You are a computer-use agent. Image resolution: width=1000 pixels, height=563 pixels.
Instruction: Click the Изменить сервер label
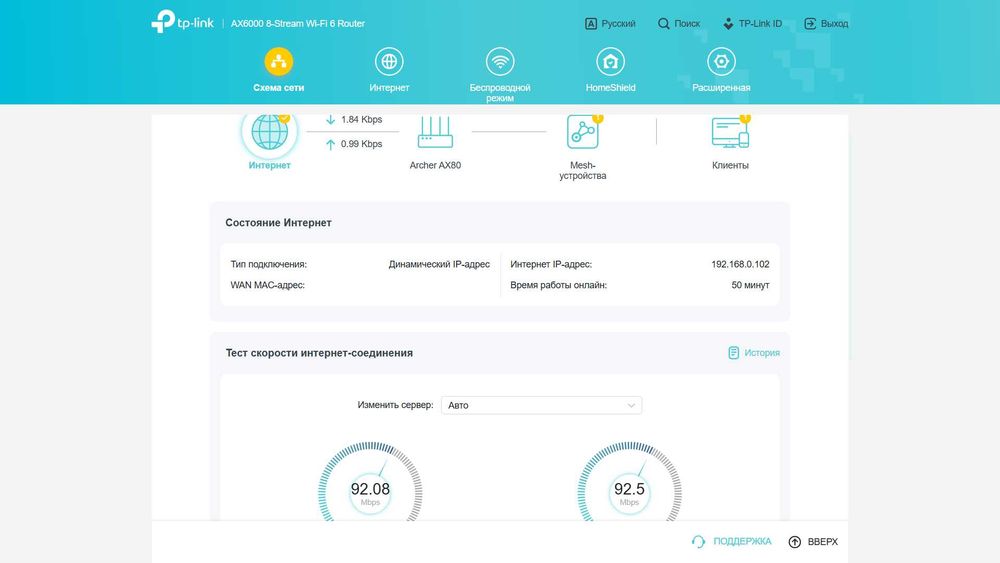pos(395,405)
